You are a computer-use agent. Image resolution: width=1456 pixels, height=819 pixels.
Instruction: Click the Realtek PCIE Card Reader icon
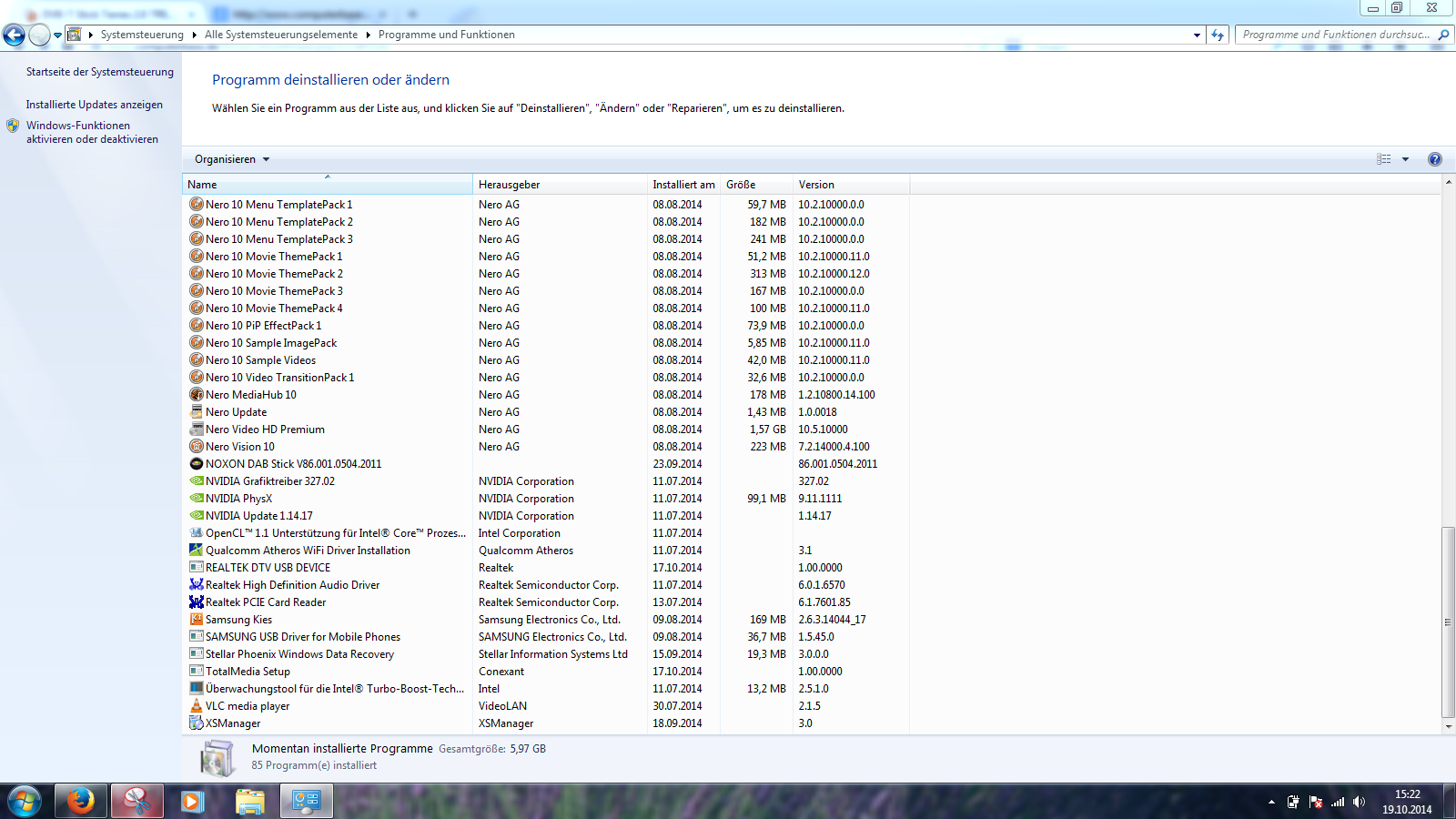pos(196,602)
